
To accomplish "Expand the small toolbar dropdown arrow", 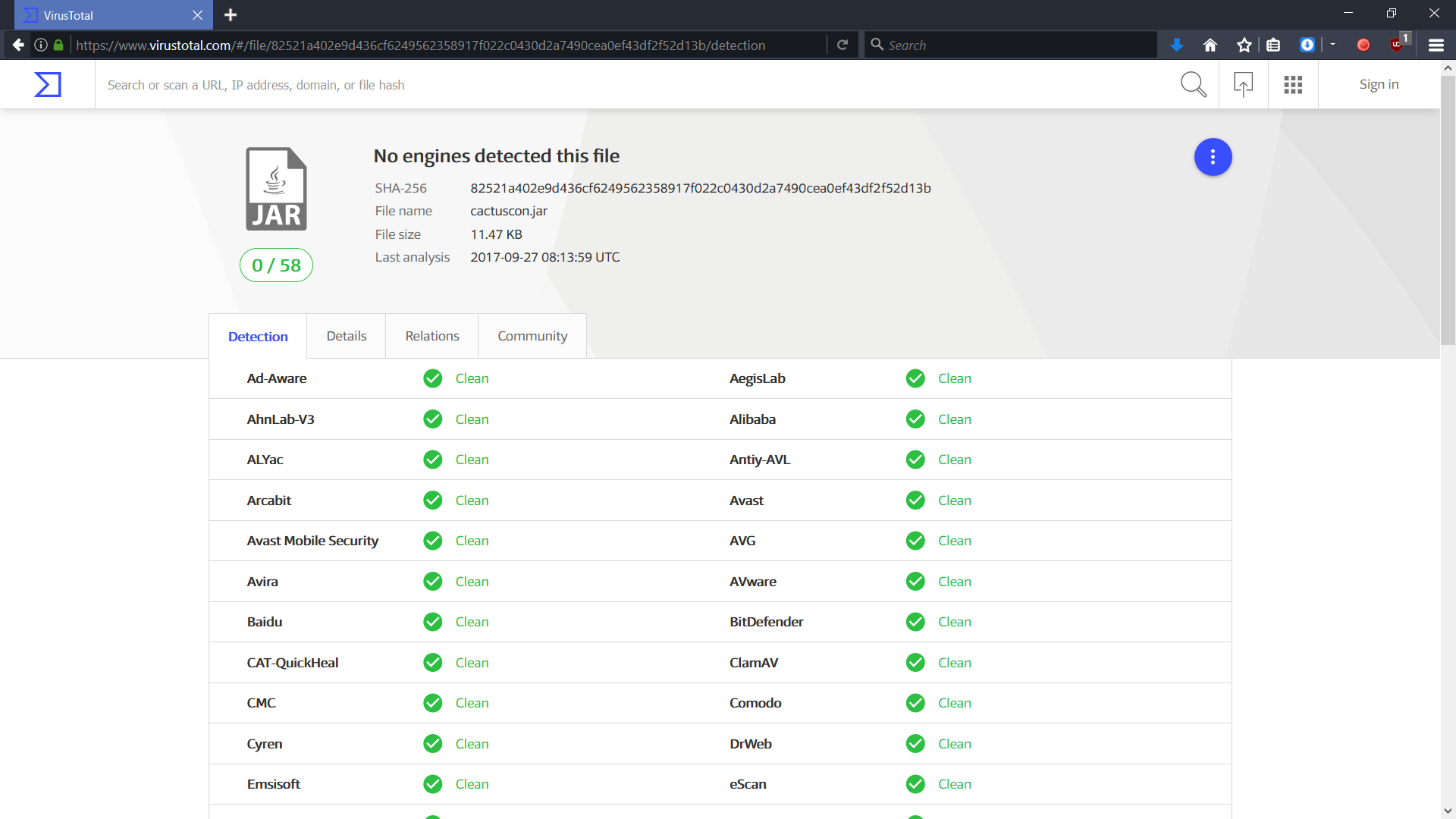I will click(1332, 45).
